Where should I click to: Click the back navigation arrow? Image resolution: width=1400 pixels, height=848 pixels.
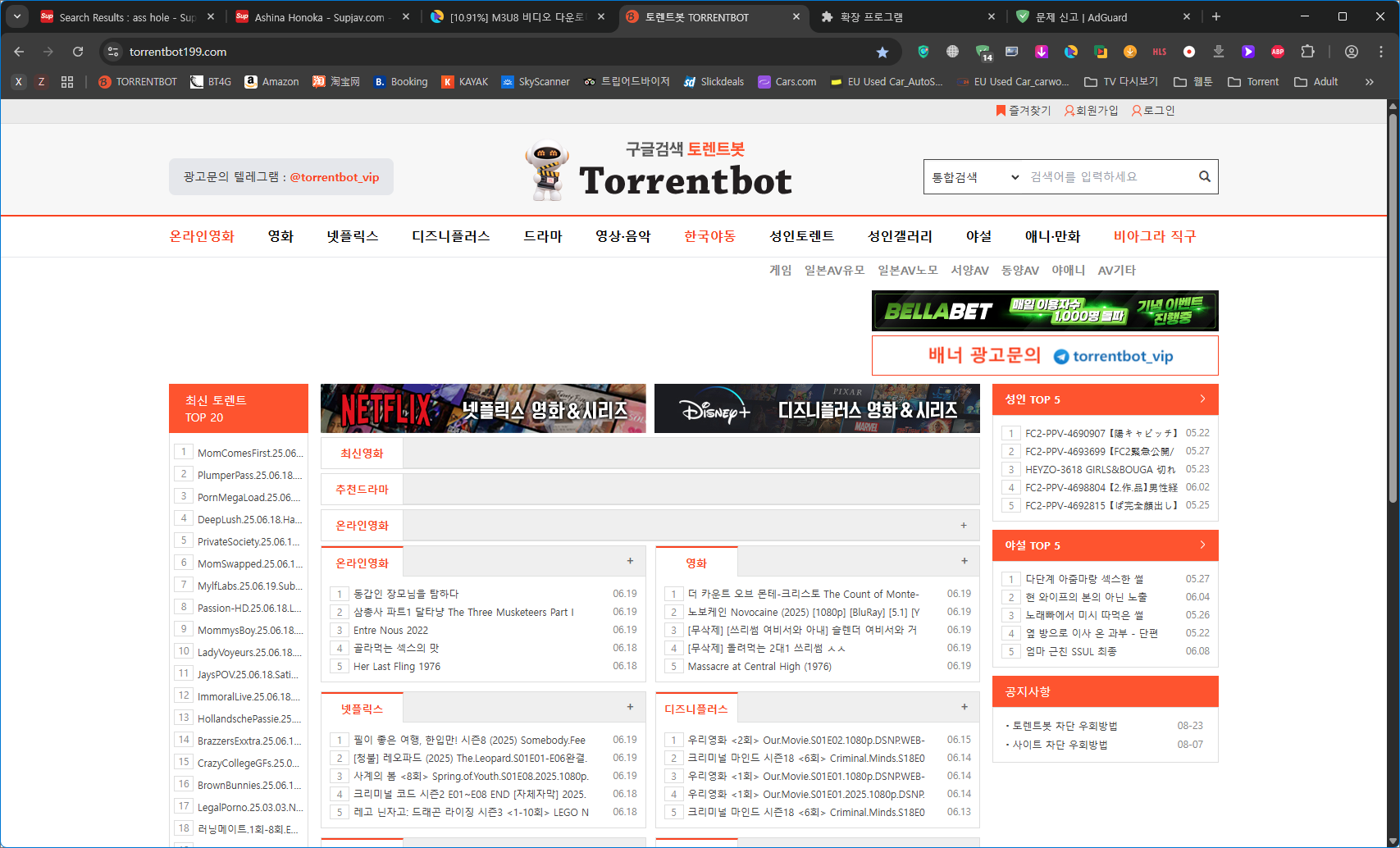coord(19,51)
